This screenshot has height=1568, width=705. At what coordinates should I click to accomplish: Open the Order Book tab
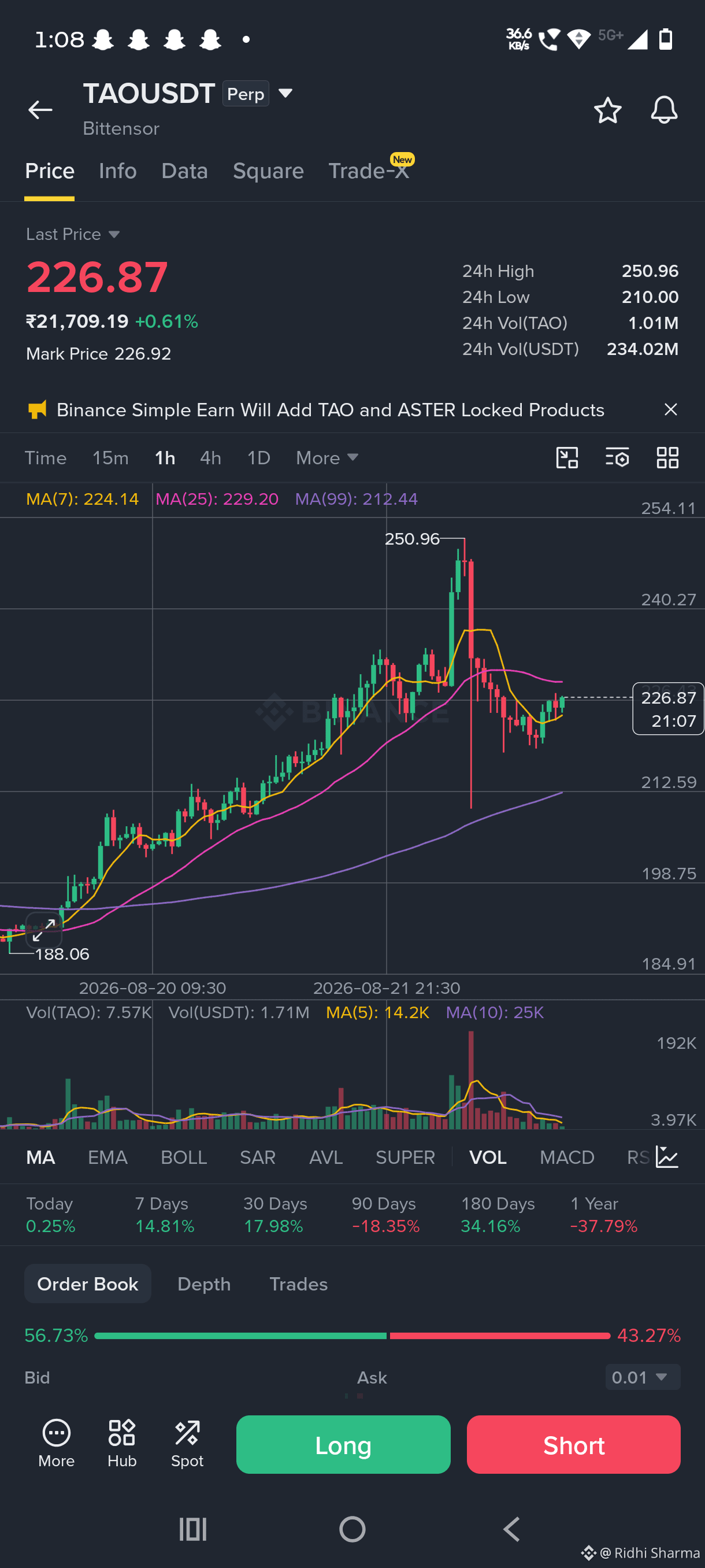(x=88, y=1284)
